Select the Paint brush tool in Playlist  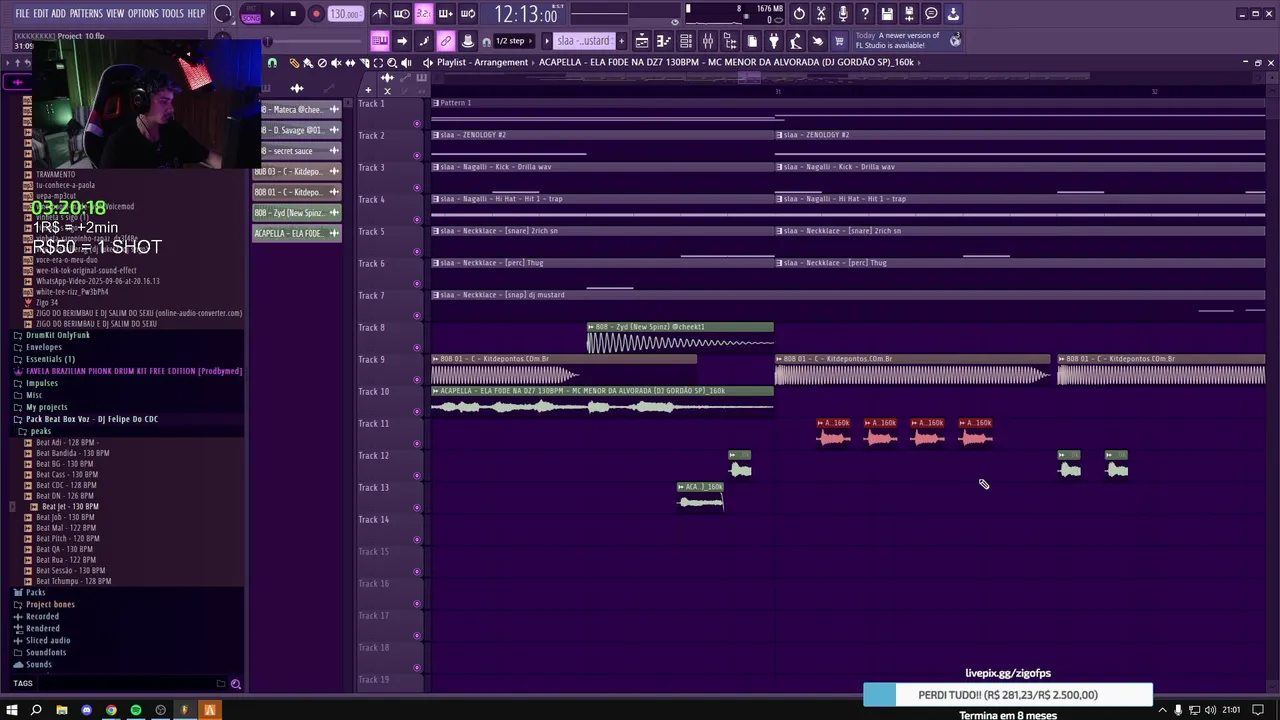pyautogui.click(x=308, y=63)
